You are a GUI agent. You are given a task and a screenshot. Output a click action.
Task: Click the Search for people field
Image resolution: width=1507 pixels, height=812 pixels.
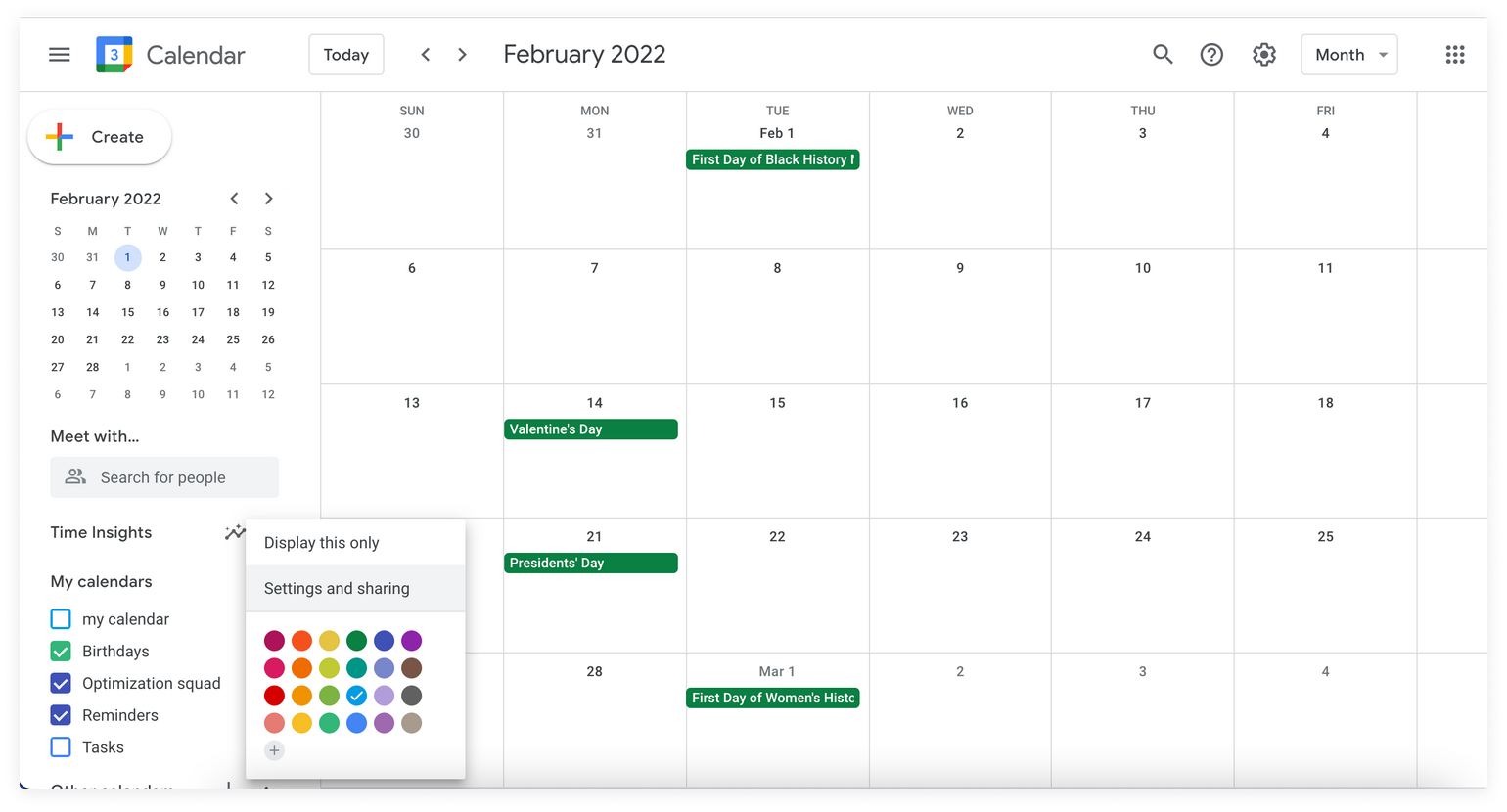click(x=164, y=477)
